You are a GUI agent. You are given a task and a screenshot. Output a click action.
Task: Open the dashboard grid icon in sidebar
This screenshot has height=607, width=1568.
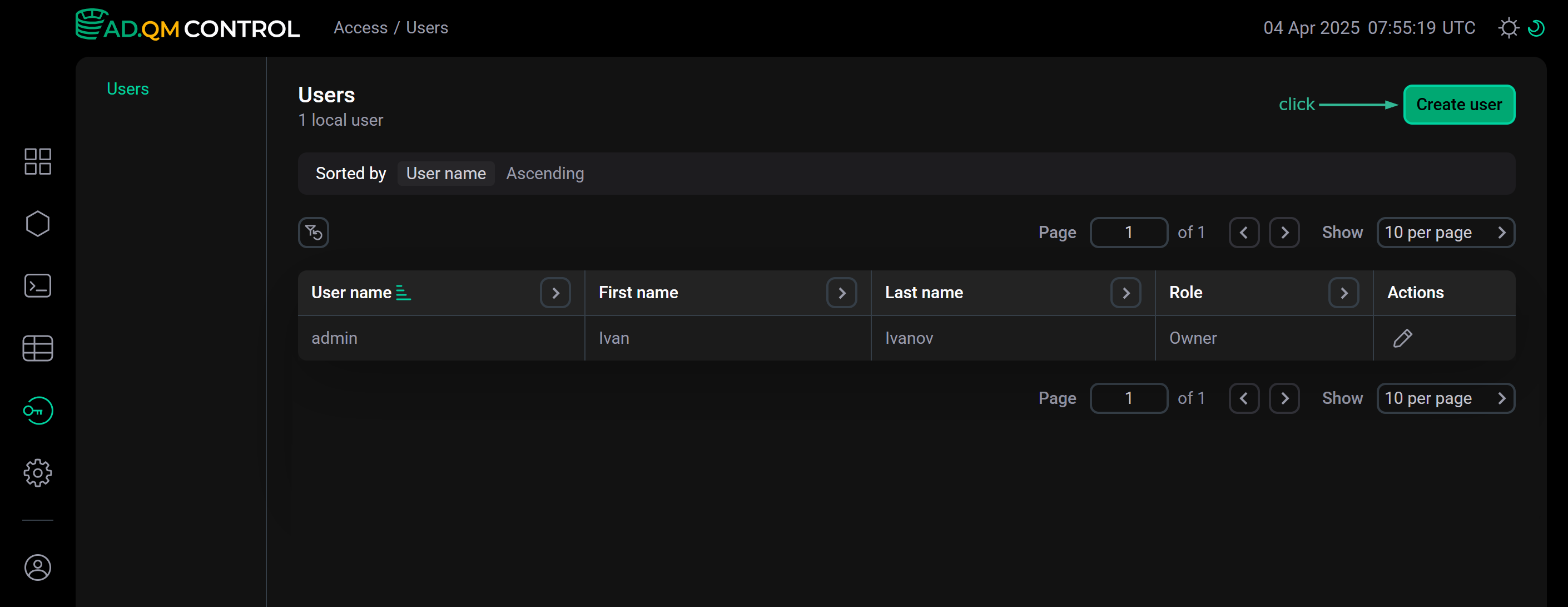38,162
